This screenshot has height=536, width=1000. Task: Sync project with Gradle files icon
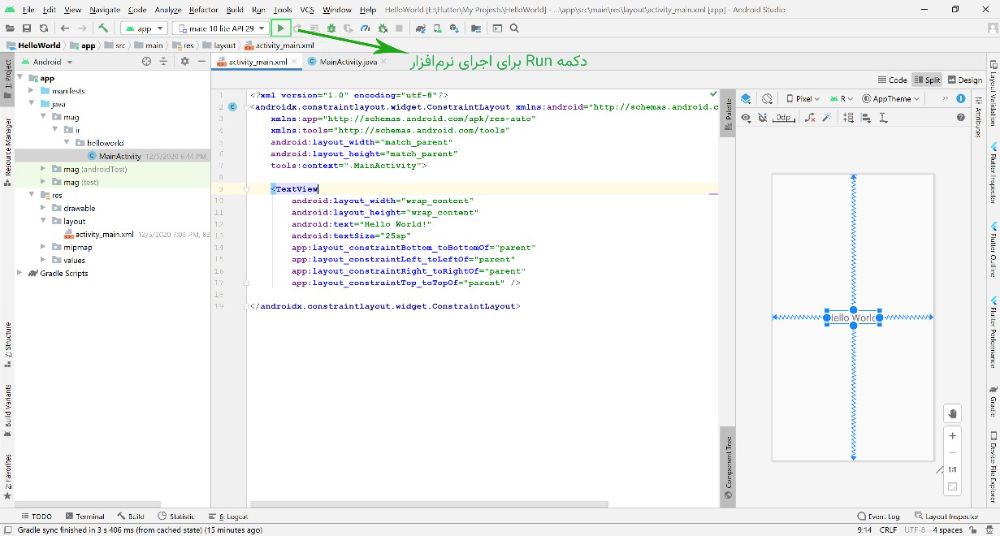(420, 28)
